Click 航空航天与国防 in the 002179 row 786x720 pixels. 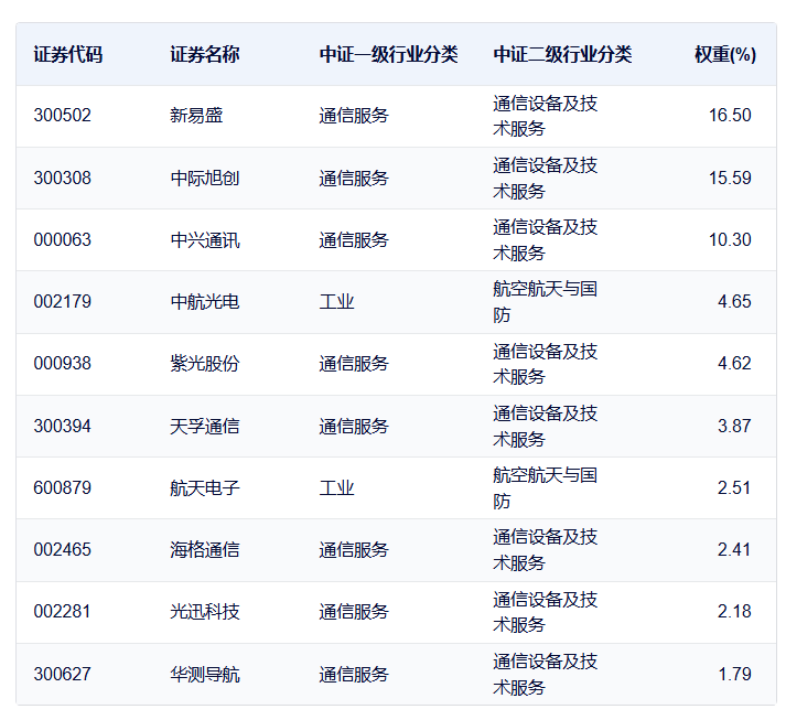pyautogui.click(x=545, y=302)
